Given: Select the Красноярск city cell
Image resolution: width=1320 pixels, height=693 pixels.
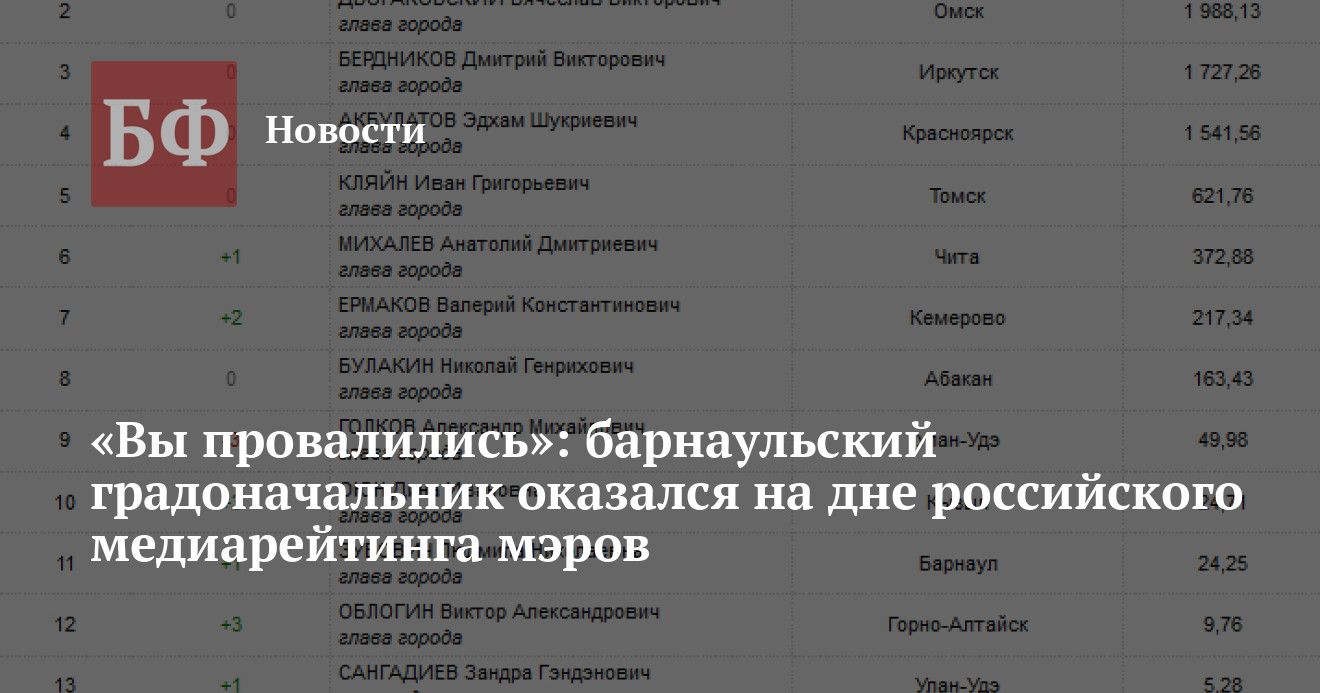Looking at the screenshot, I should click(x=957, y=133).
